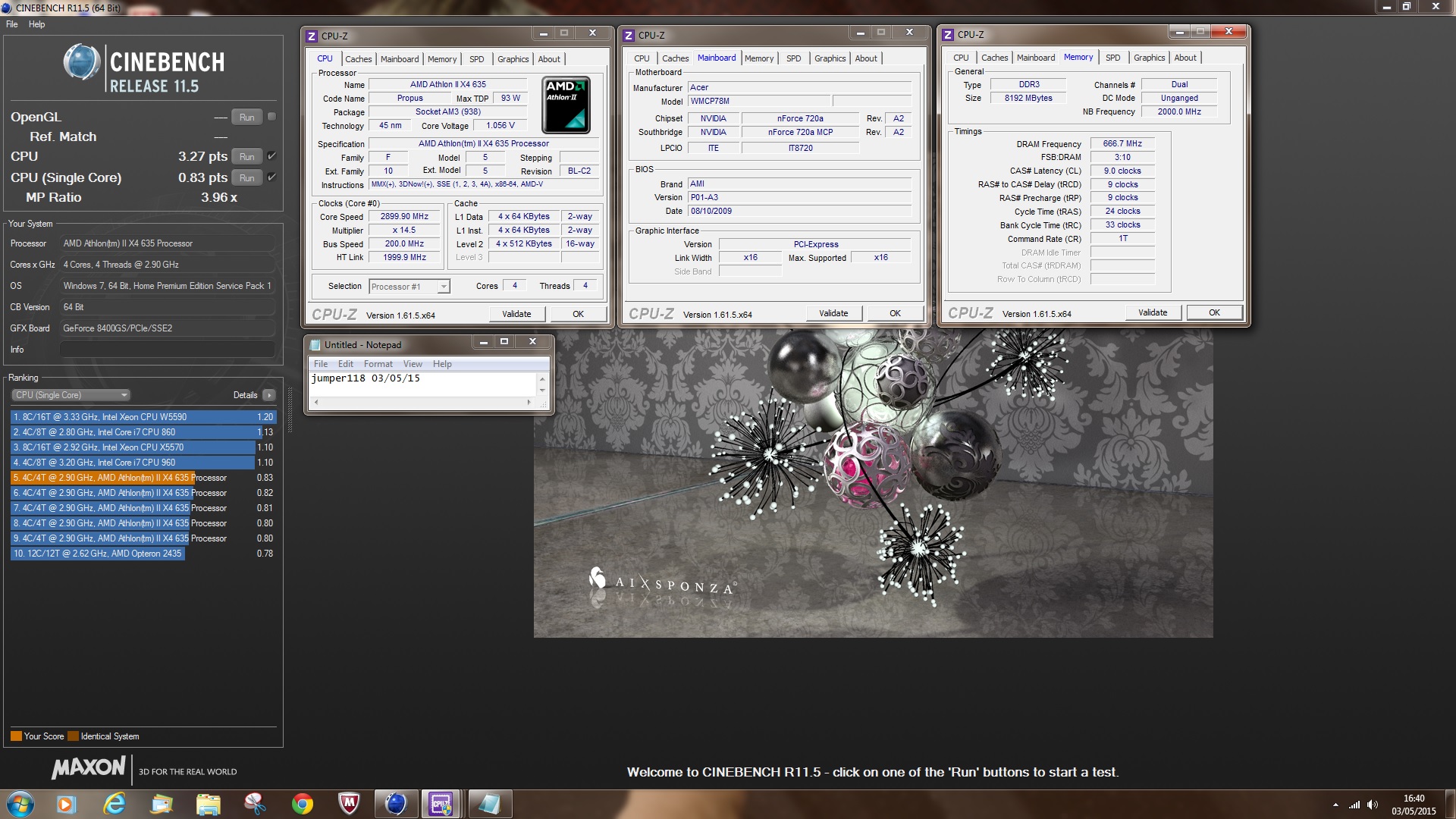
Task: Click the CPU-Z Z icon in first window
Action: [312, 36]
